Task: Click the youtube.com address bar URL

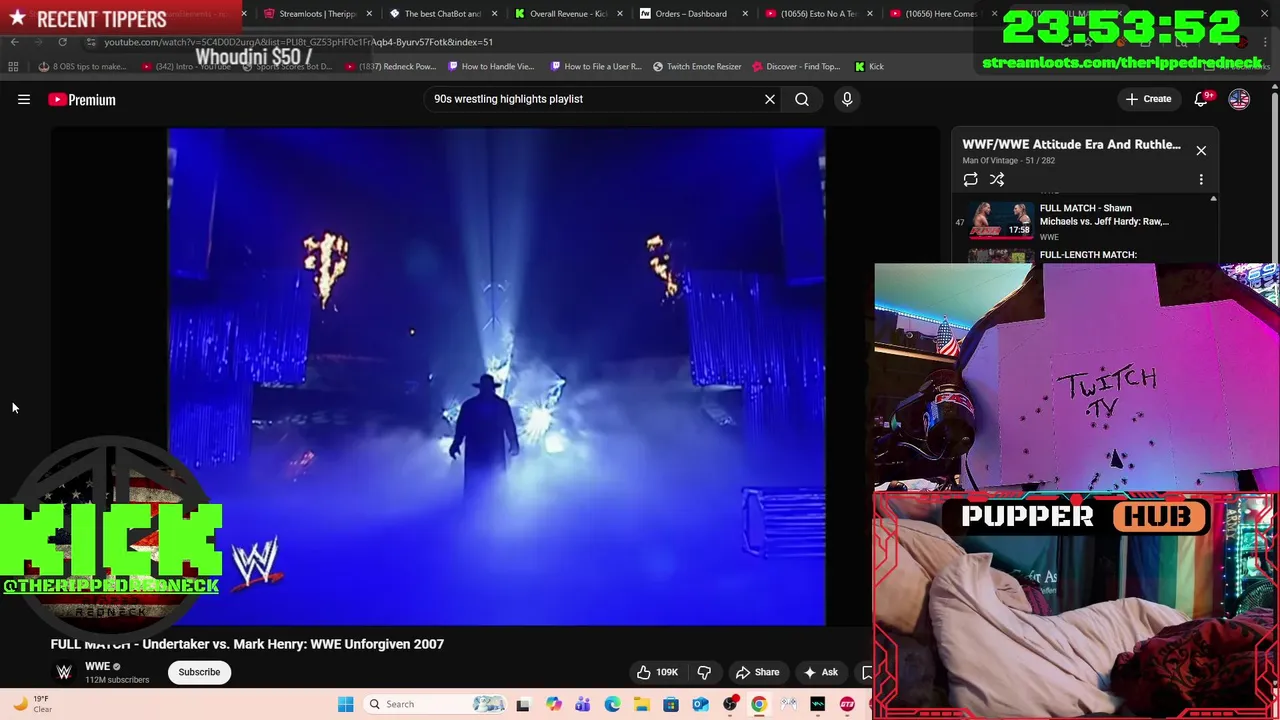Action: pyautogui.click(x=298, y=42)
